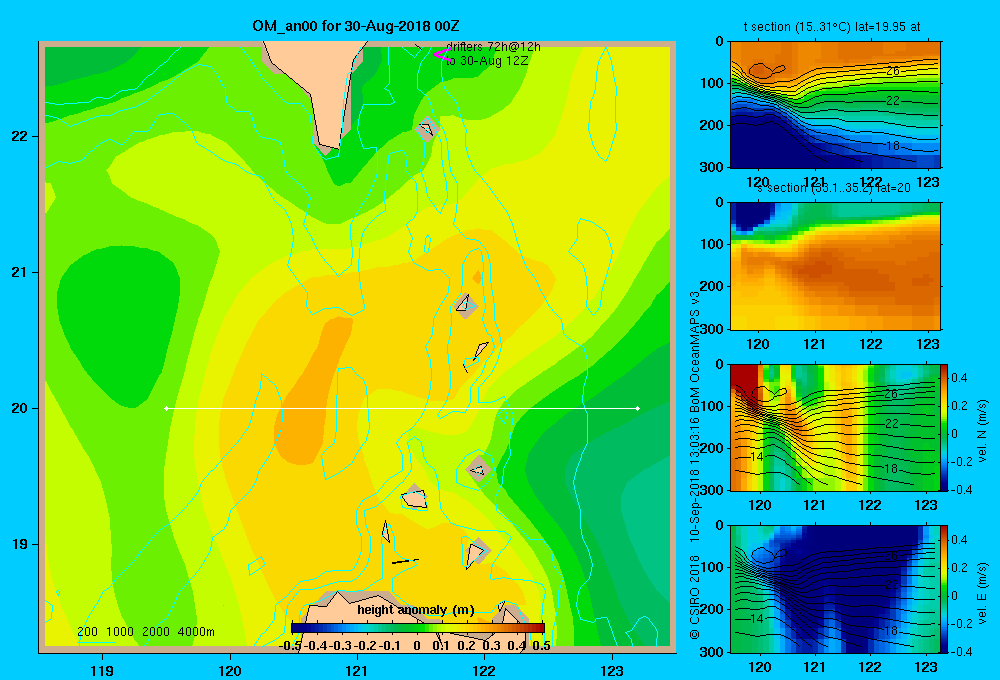The width and height of the screenshot is (1000, 680).
Task: Click the '0.5' value on height anomaly scale
Action: (x=541, y=646)
